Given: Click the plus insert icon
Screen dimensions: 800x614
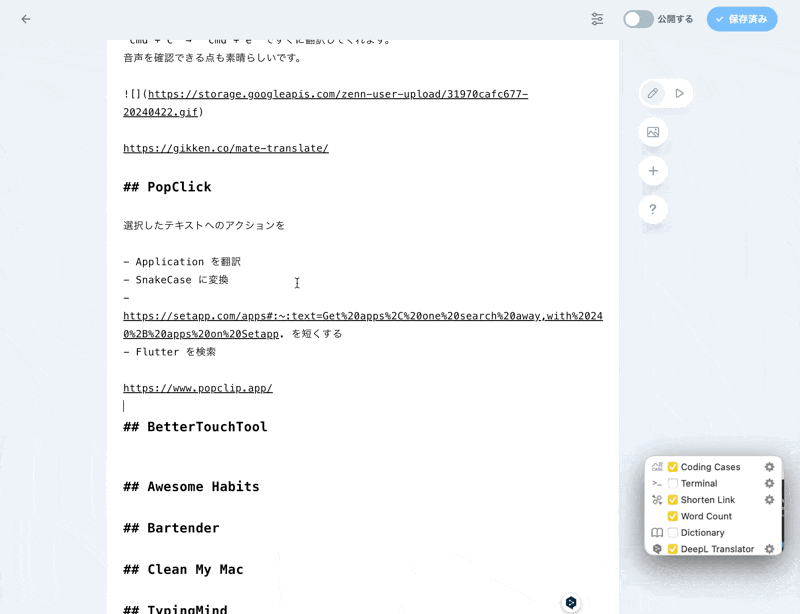Looking at the screenshot, I should click(x=653, y=171).
